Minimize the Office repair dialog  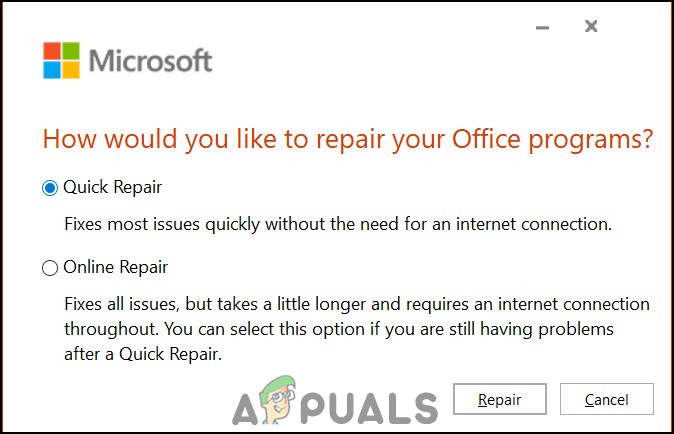[x=543, y=27]
